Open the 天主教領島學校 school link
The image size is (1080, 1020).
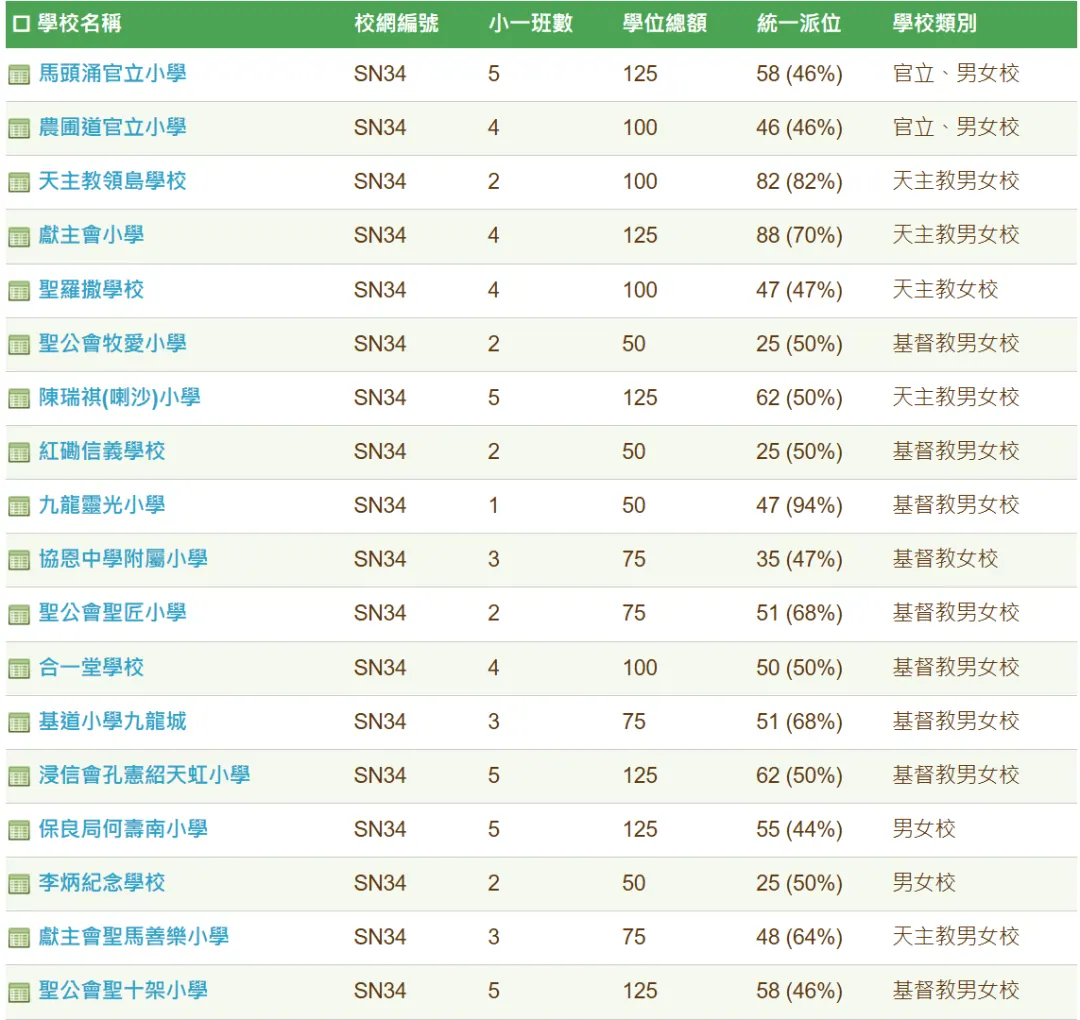112,180
